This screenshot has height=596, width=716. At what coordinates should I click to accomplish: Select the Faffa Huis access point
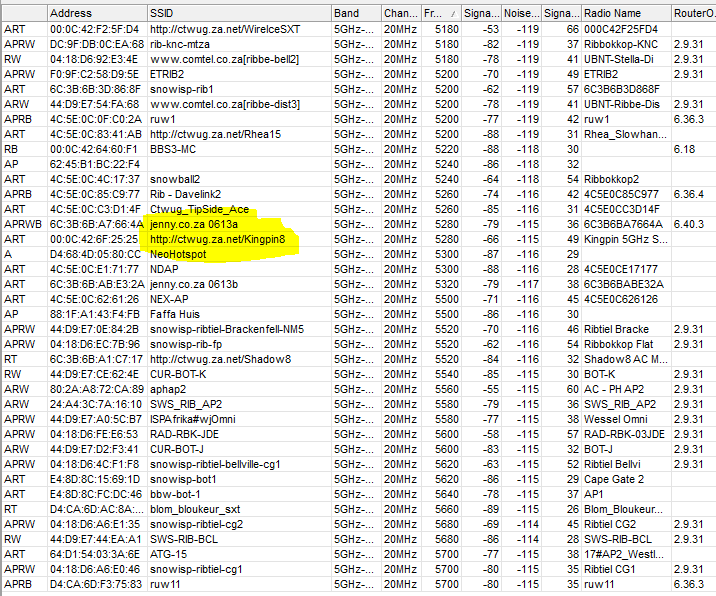click(176, 314)
